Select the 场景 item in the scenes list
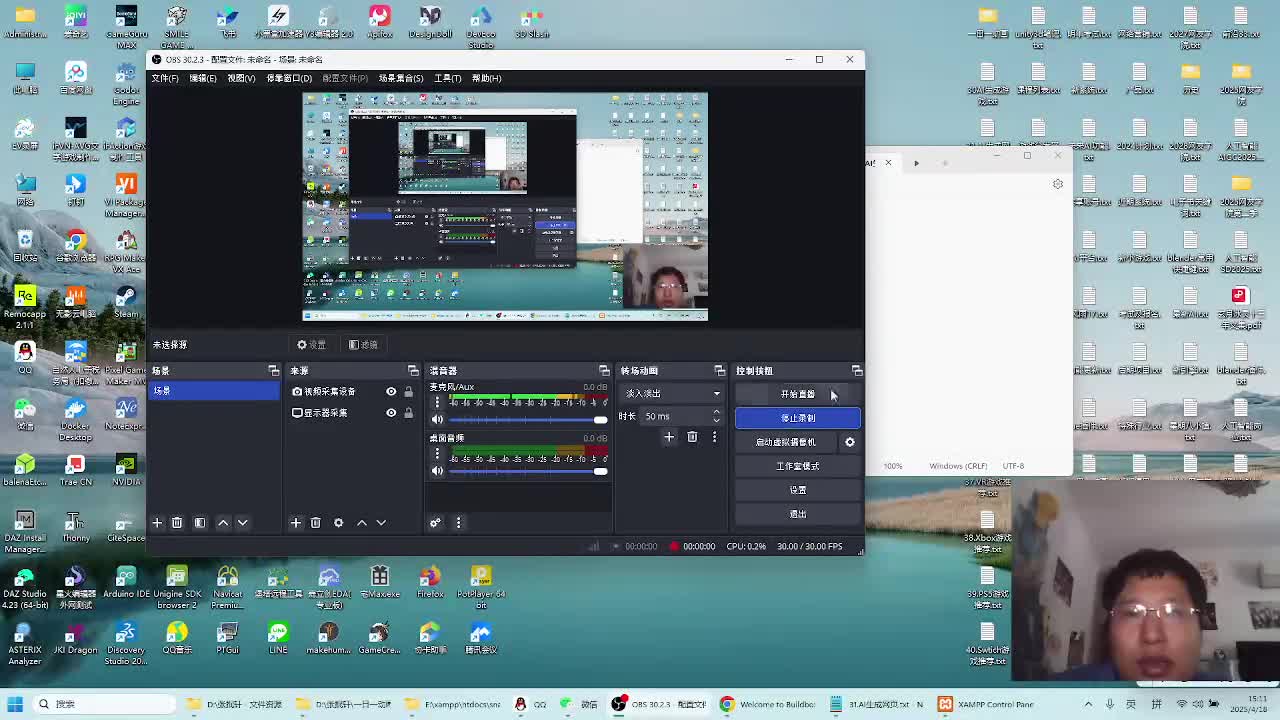This screenshot has height=720, width=1280. pyautogui.click(x=212, y=391)
